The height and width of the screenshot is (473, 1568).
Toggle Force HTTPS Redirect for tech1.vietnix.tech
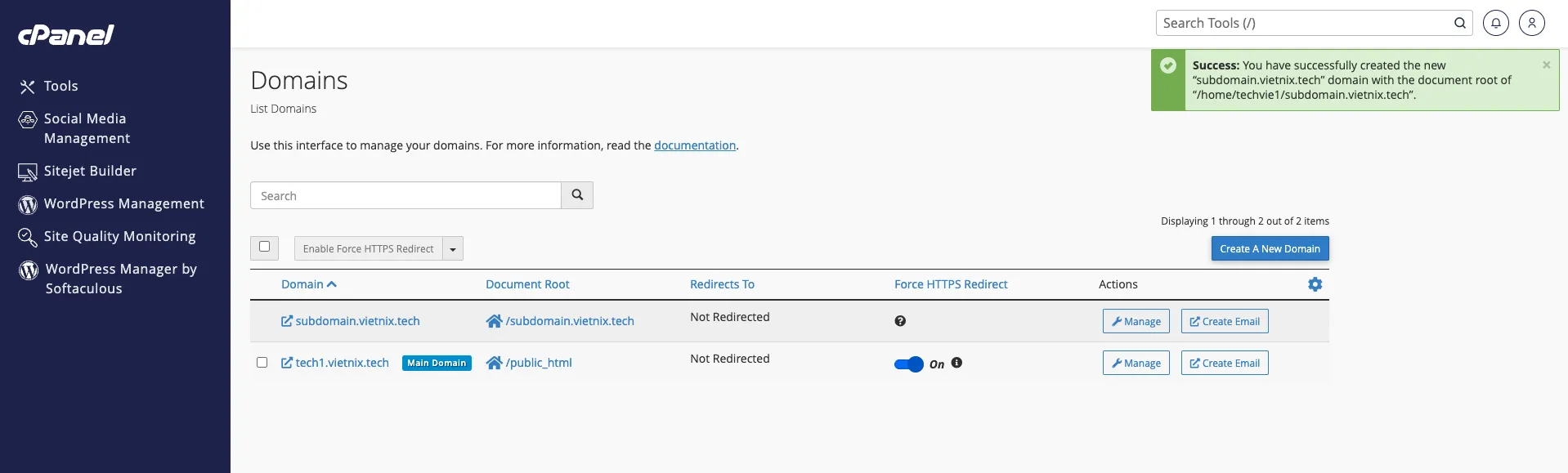coord(908,364)
